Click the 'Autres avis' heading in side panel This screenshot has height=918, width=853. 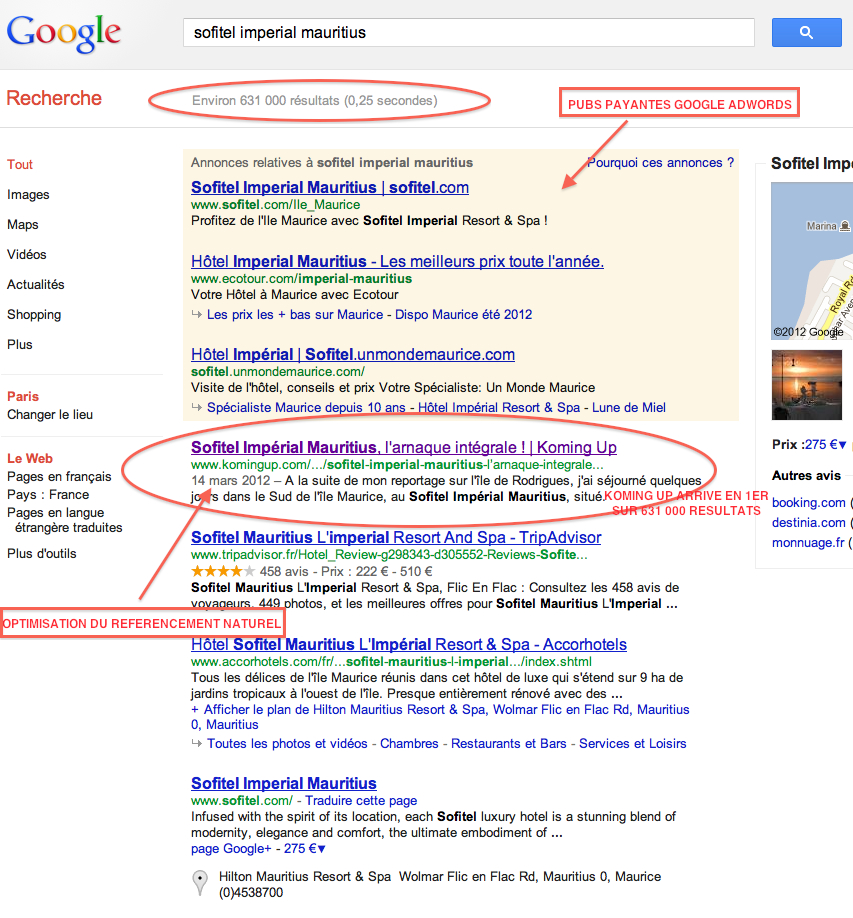pyautogui.click(x=806, y=475)
